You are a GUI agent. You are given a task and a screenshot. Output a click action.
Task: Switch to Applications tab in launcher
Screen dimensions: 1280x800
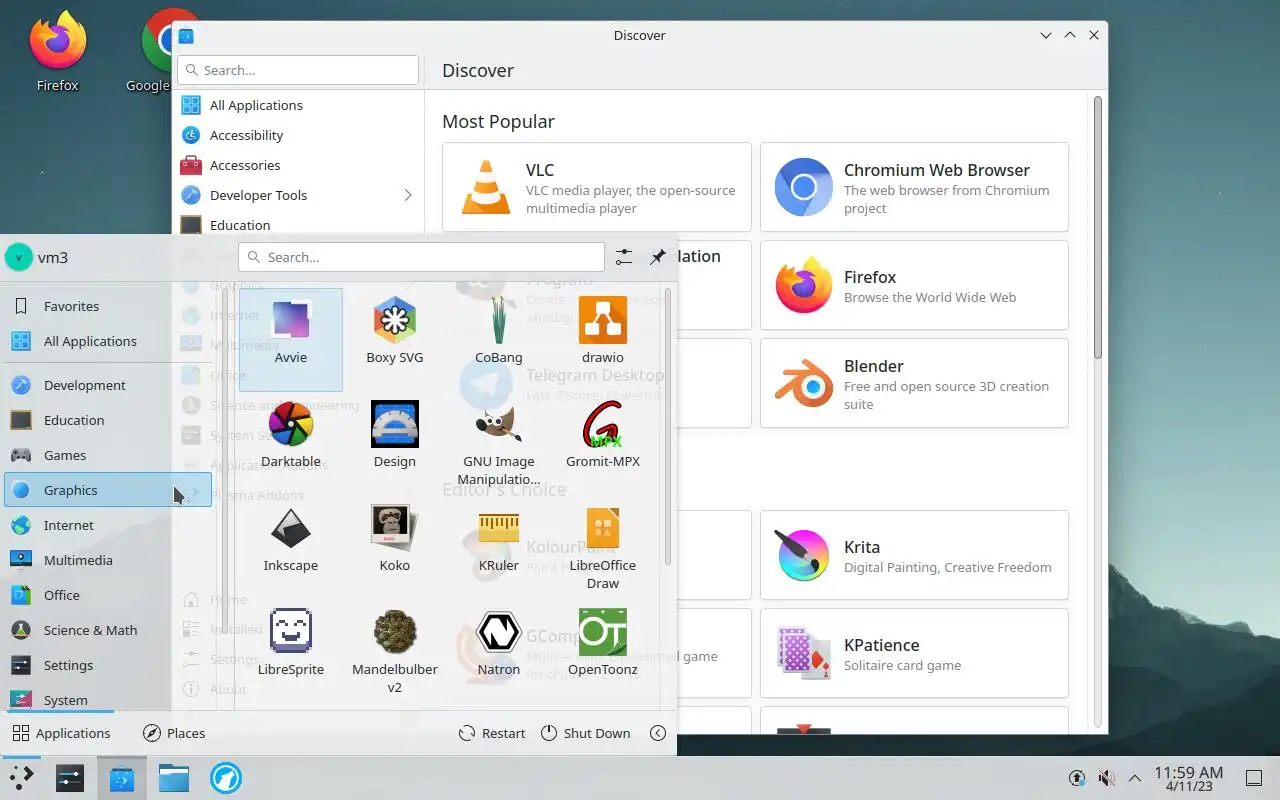61,733
